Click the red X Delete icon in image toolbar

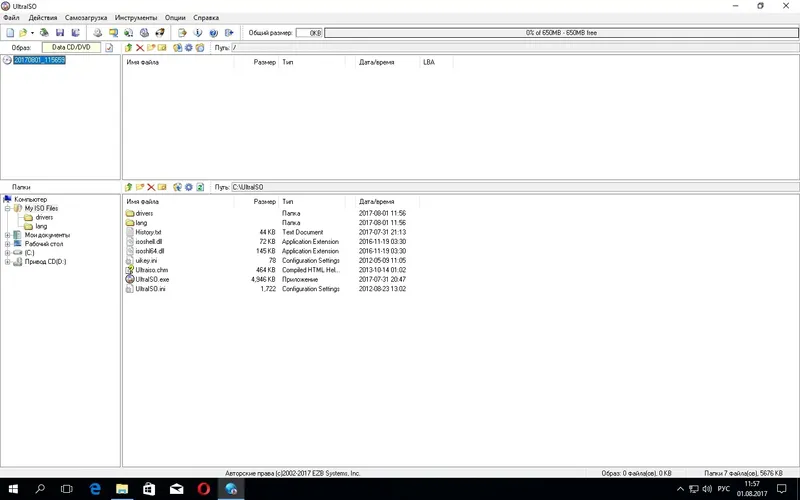pos(140,47)
